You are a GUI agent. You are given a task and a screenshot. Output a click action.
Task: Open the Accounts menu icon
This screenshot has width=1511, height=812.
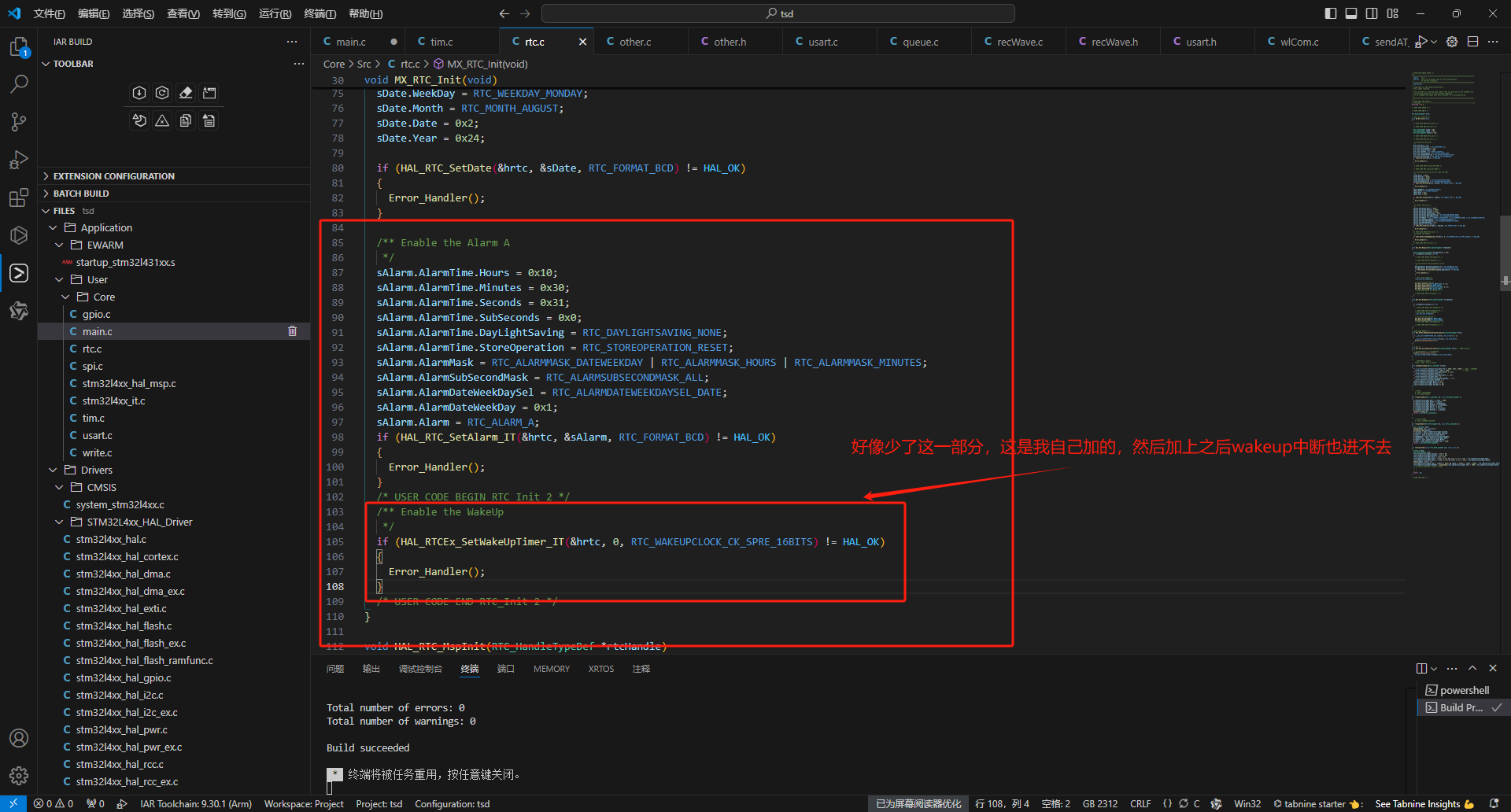pyautogui.click(x=19, y=738)
